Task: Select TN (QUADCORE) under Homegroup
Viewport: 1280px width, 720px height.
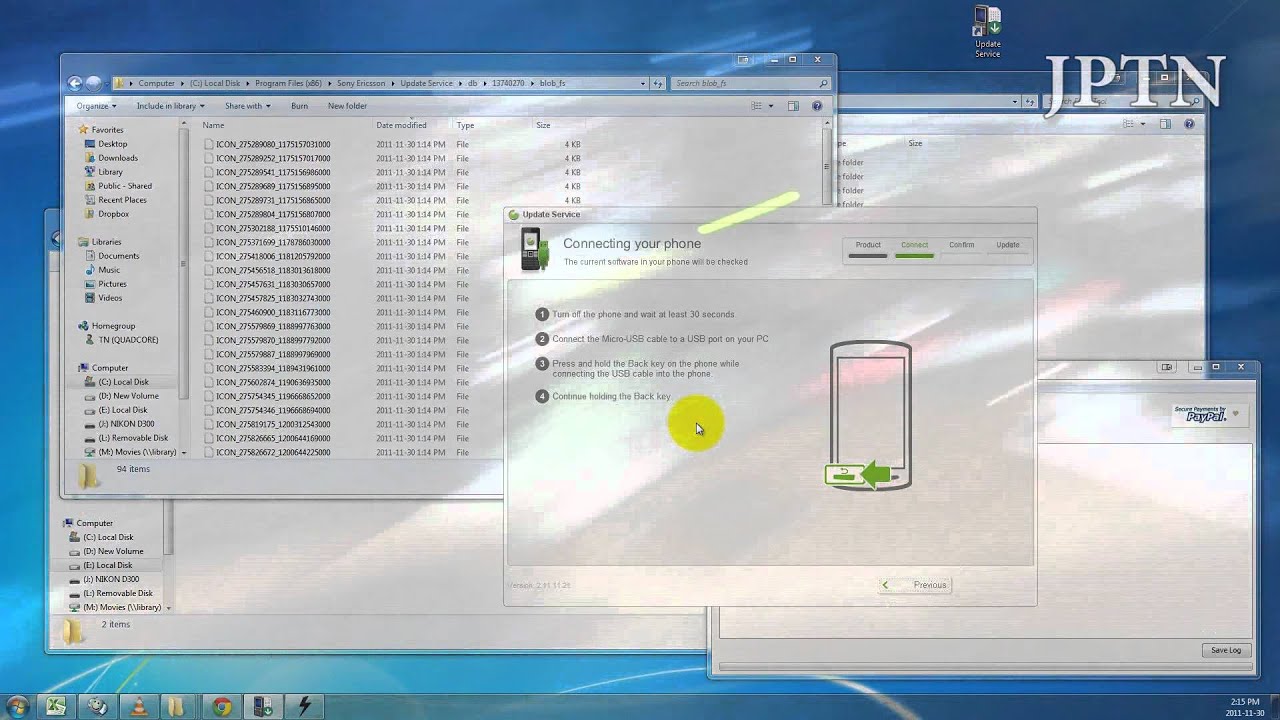Action: pyautogui.click(x=128, y=340)
